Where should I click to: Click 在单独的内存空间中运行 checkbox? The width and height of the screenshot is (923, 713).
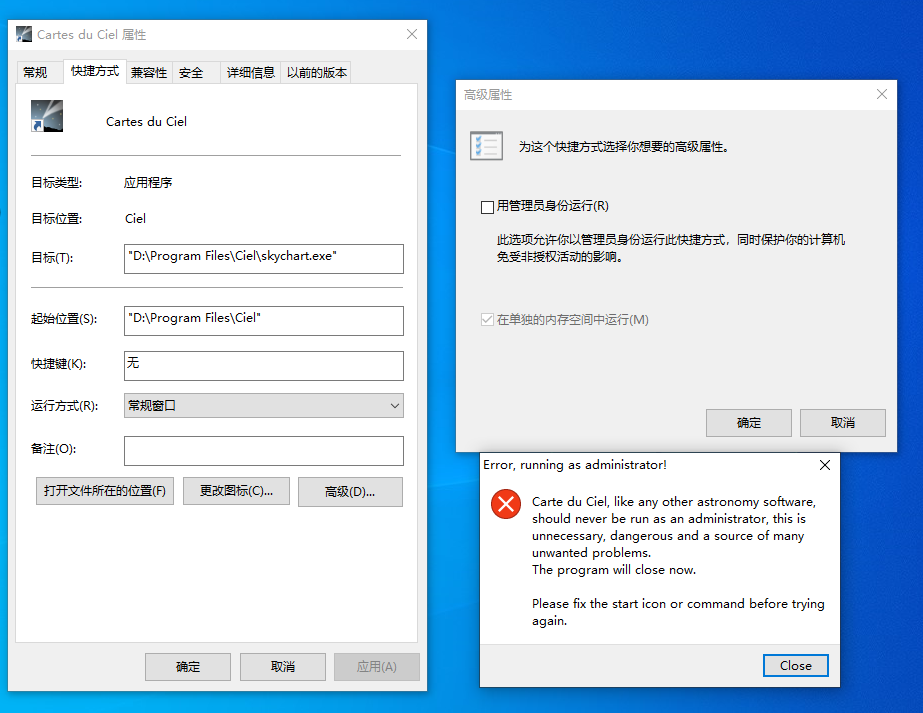(488, 320)
